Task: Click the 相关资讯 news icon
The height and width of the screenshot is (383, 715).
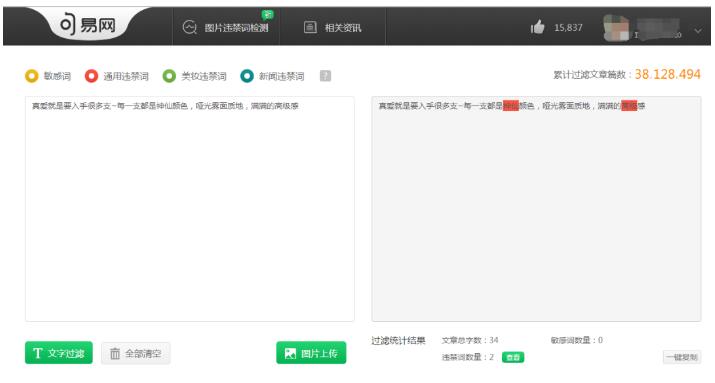Action: click(x=310, y=27)
